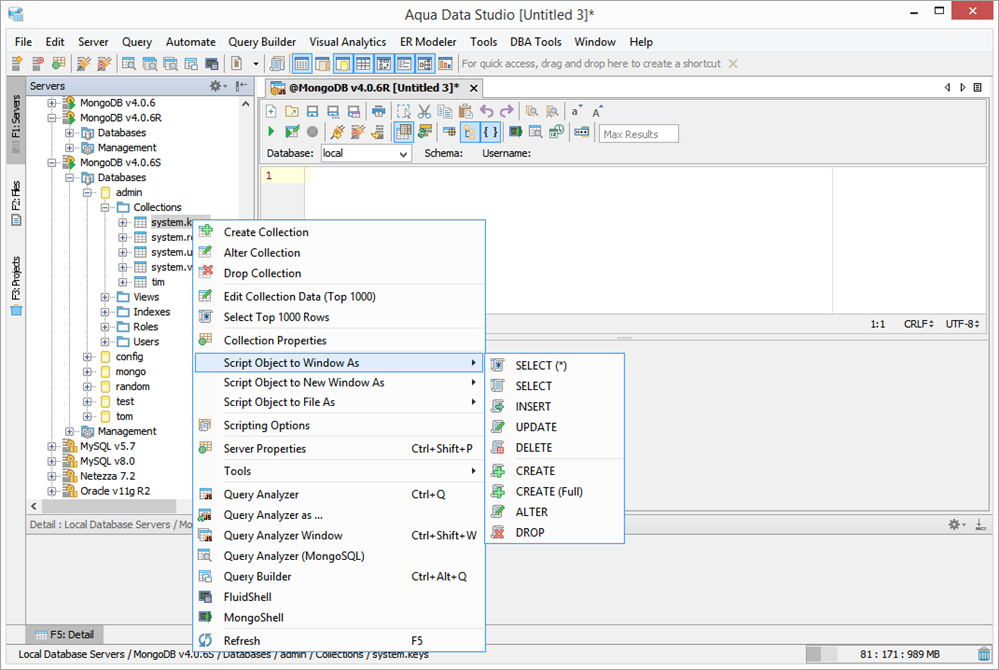Click the decrease font size icon
Image resolution: width=999 pixels, height=670 pixels.
click(x=576, y=111)
